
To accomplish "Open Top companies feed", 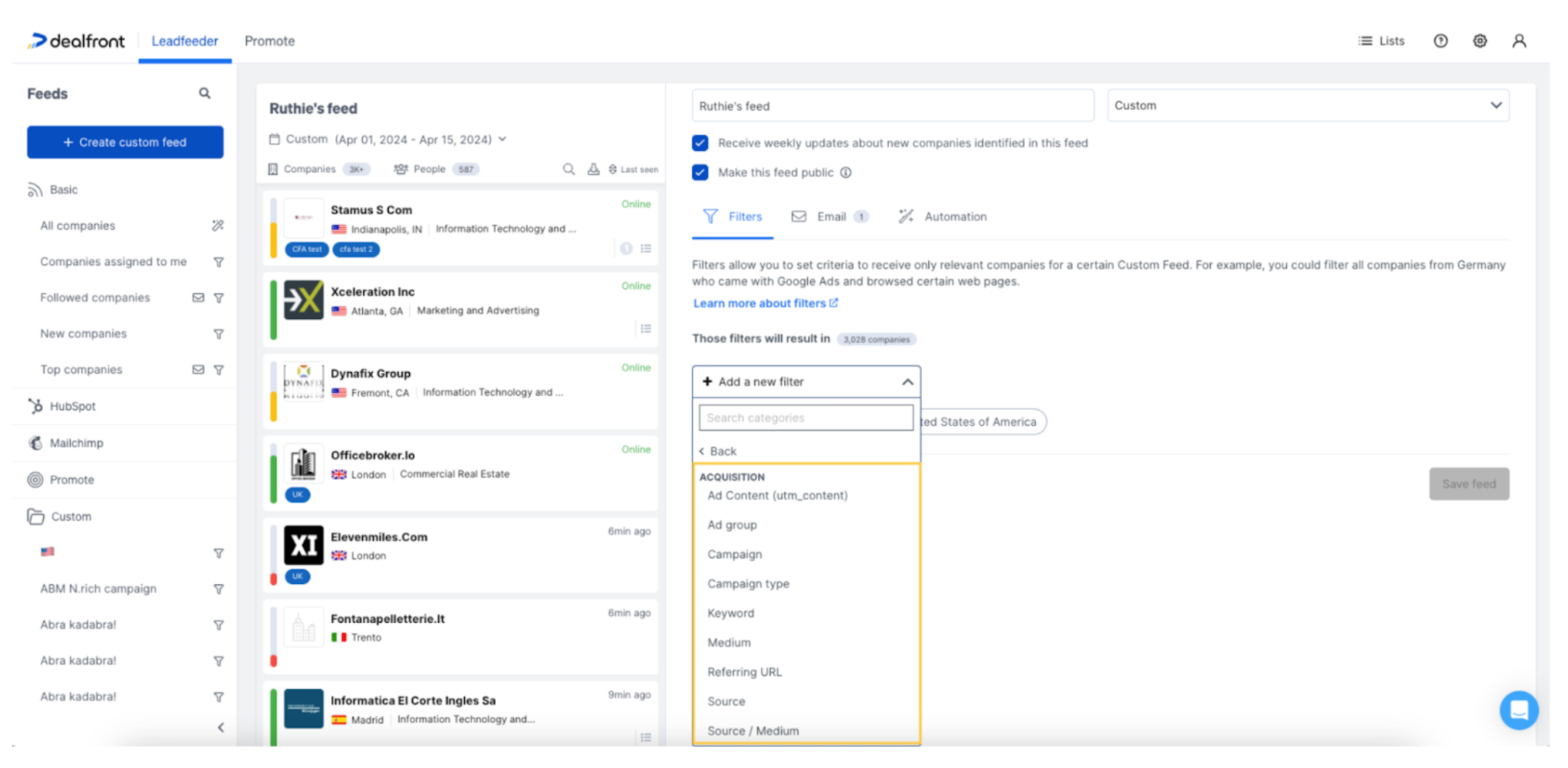I will coord(81,370).
